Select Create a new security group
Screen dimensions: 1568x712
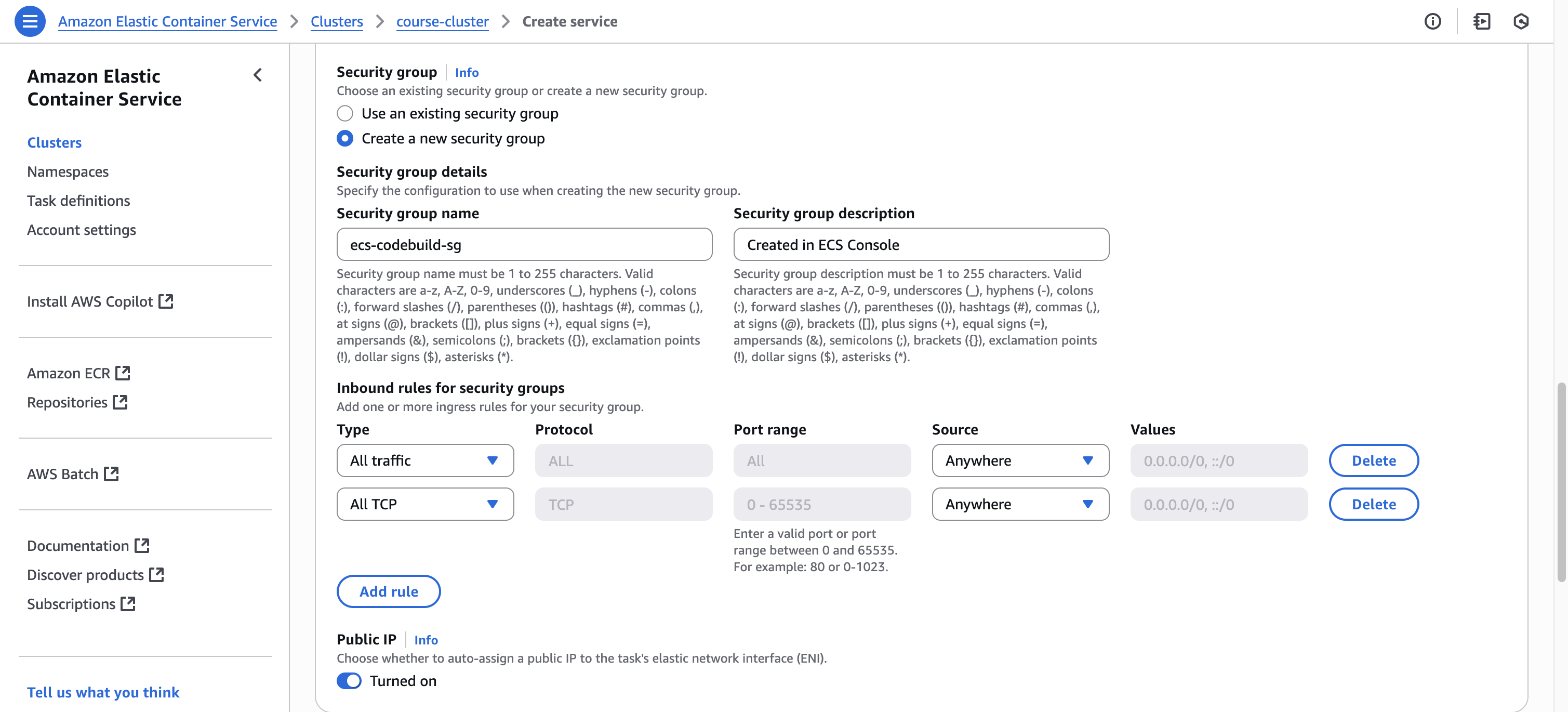point(345,138)
